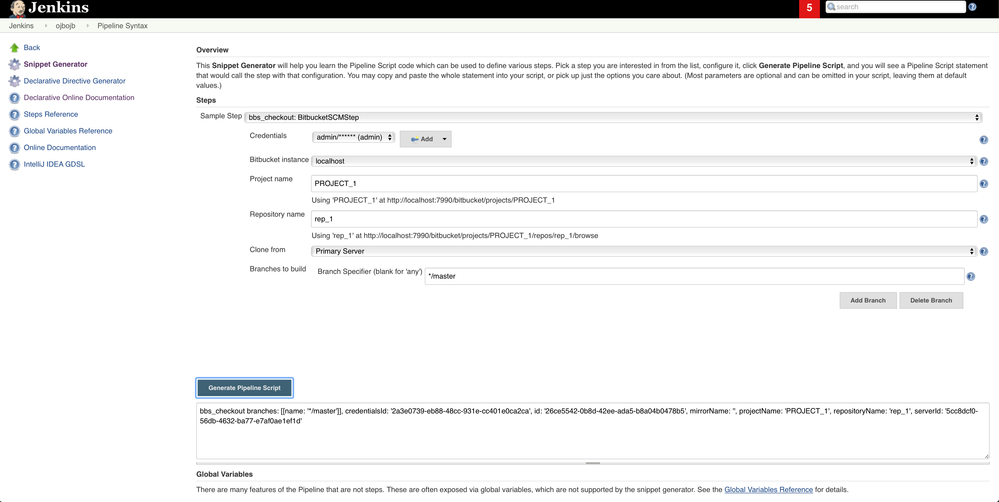The height and width of the screenshot is (502, 999).
Task: Open help for the Project name field
Action: pyautogui.click(x=983, y=184)
